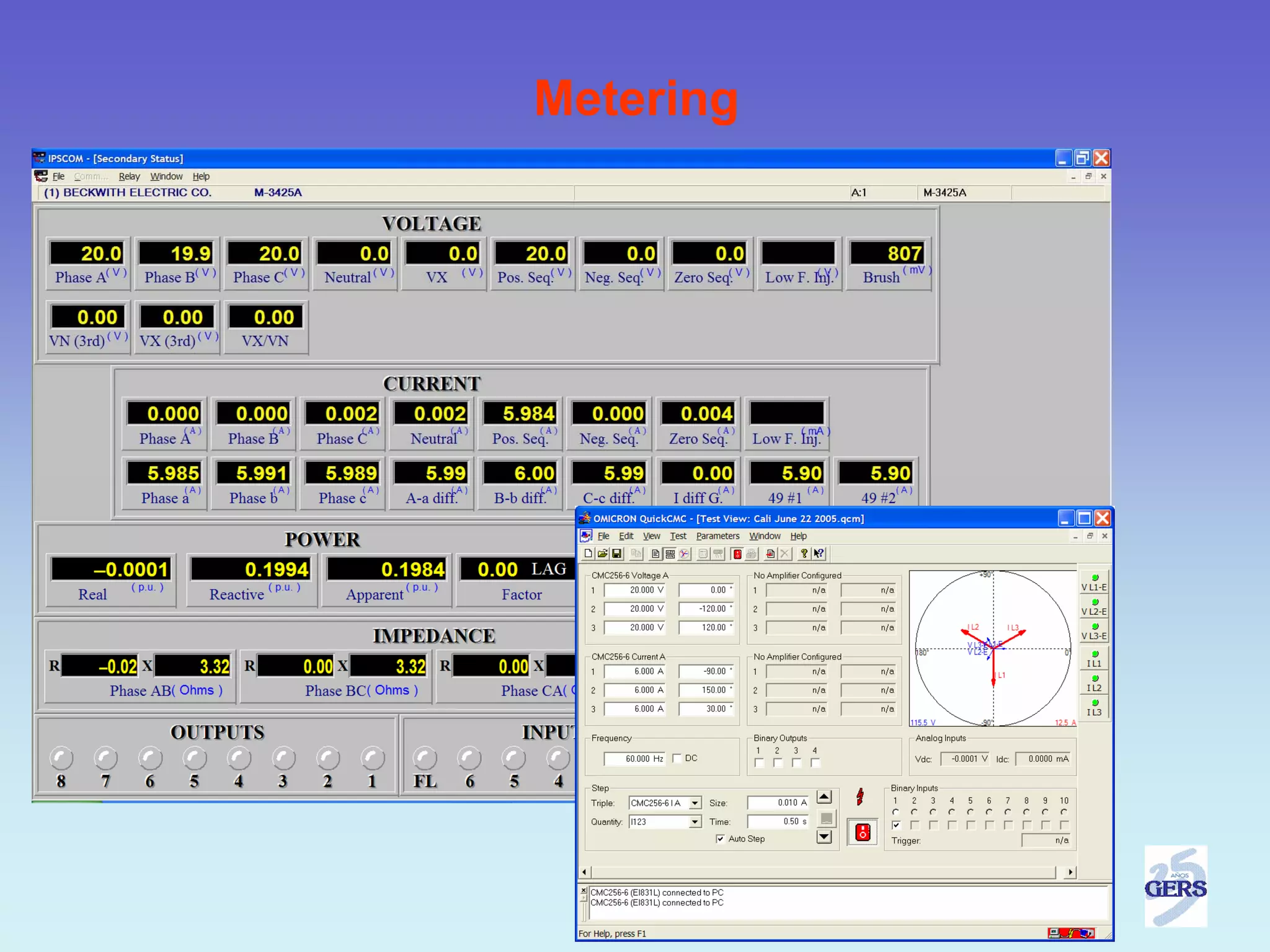Click Step up arrow button
1270x952 pixels.
[x=824, y=797]
